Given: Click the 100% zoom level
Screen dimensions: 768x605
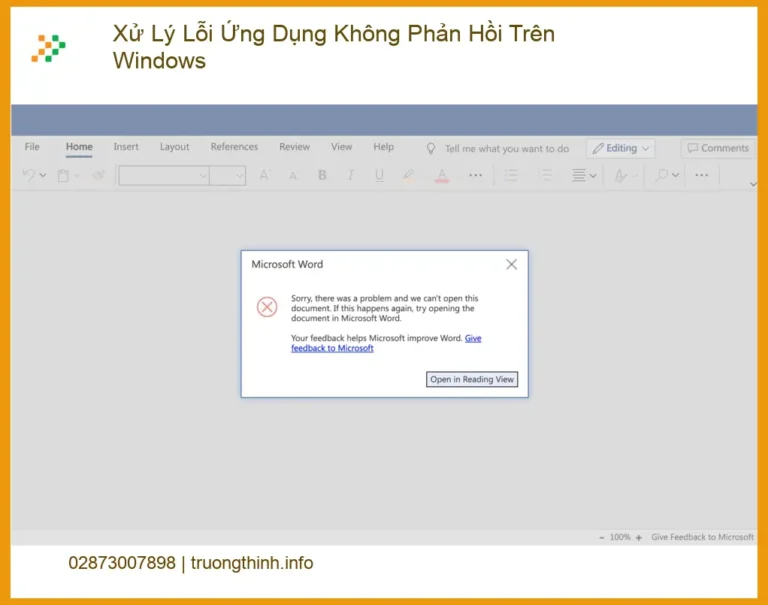Looking at the screenshot, I should point(620,537).
